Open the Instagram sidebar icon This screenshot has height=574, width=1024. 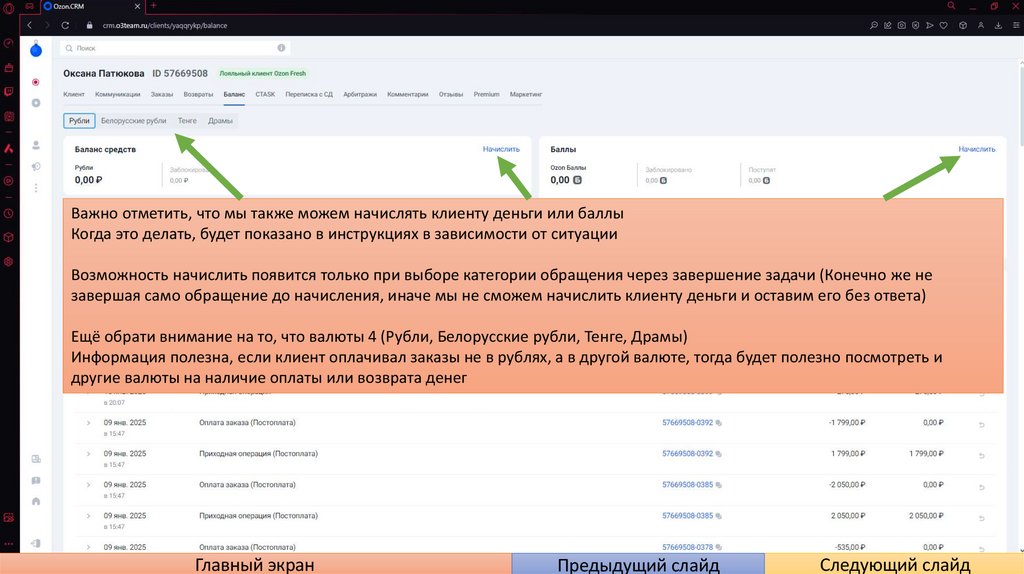point(8,116)
